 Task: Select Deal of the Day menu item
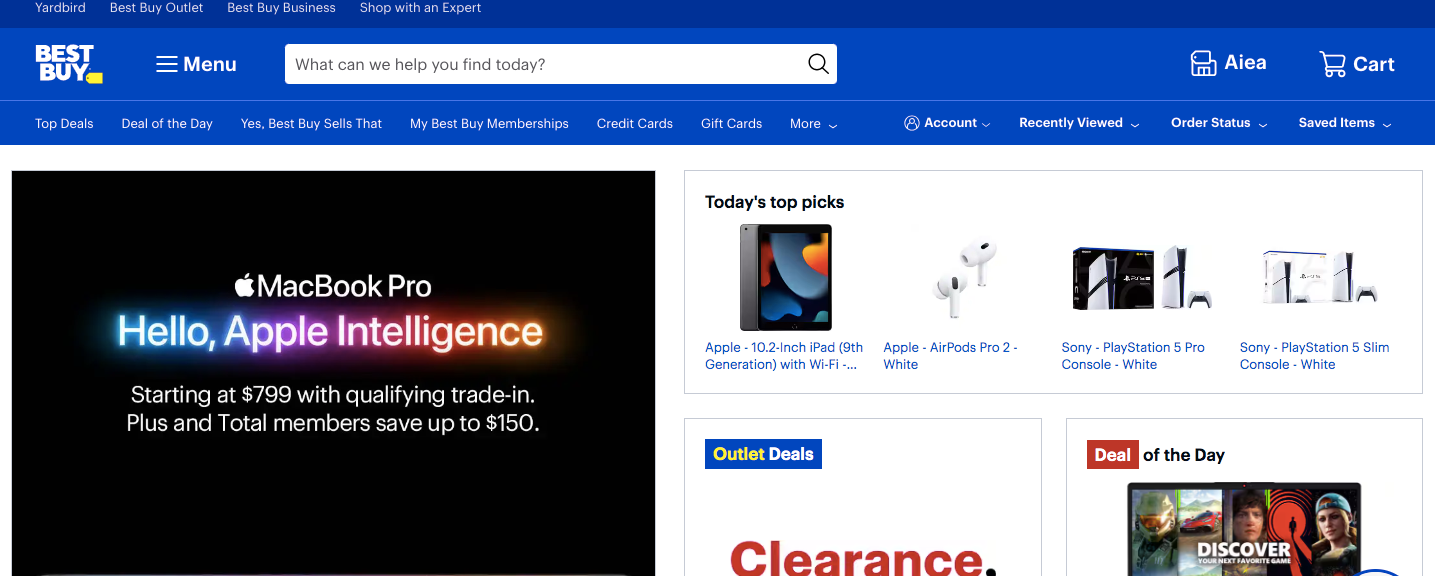[167, 124]
